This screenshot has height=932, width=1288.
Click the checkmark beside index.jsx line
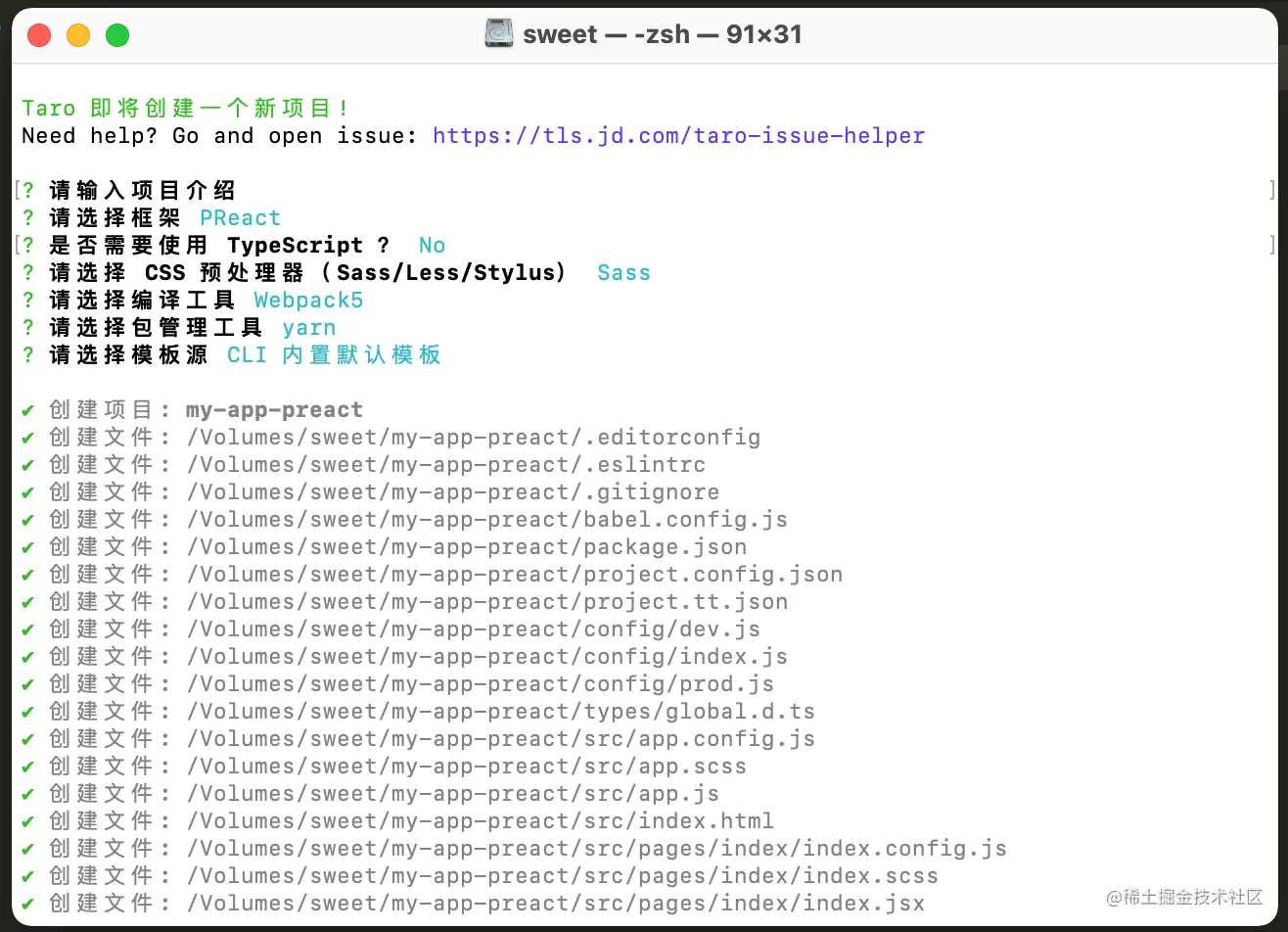(x=28, y=904)
